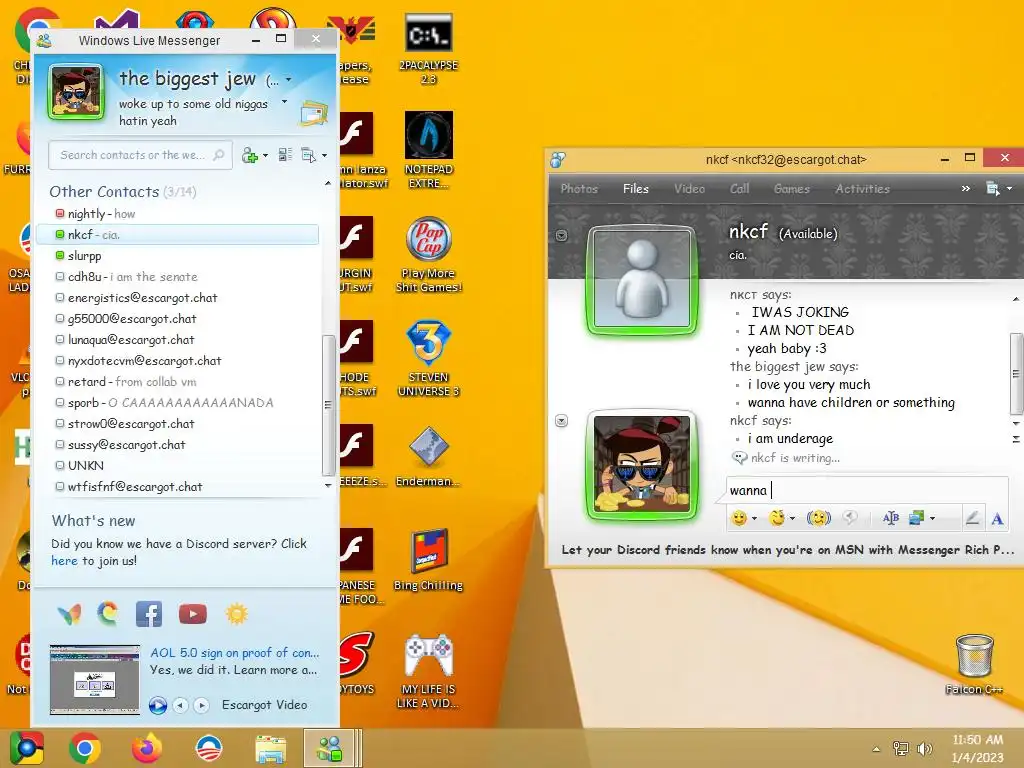
Task: Click the search contacts input field
Action: coord(140,155)
